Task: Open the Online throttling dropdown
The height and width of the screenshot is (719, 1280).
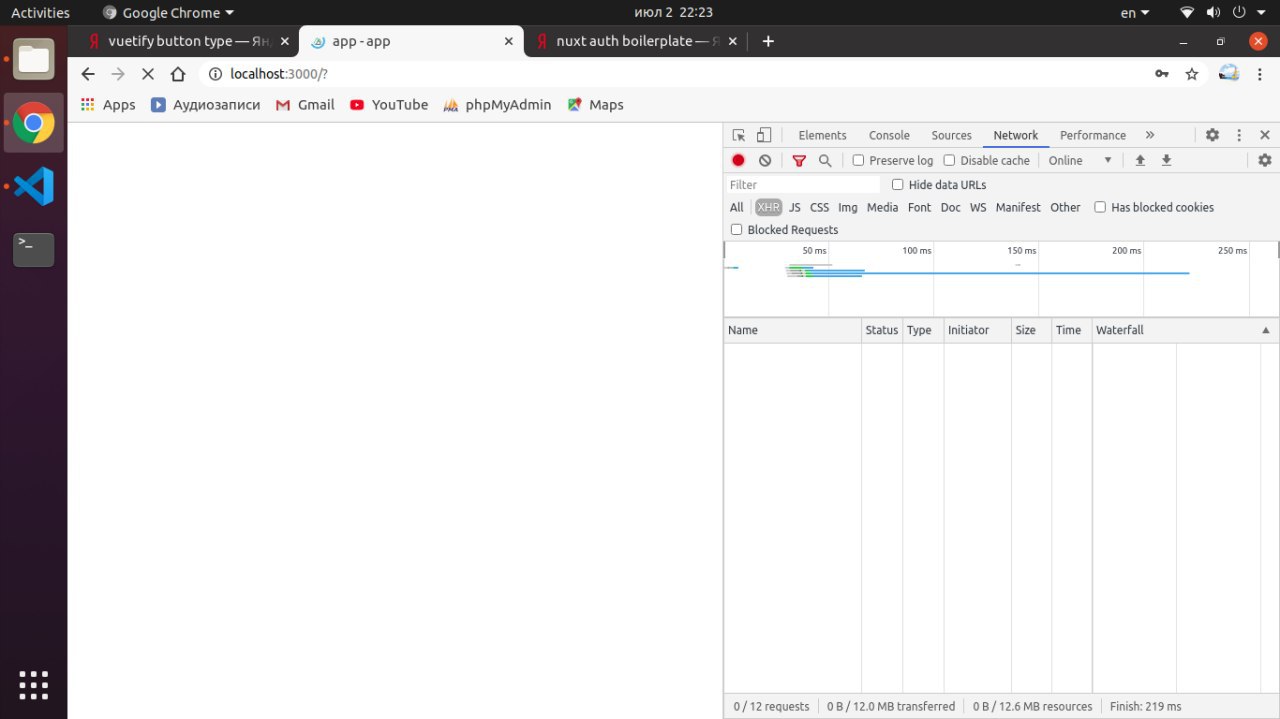Action: pyautogui.click(x=1080, y=160)
